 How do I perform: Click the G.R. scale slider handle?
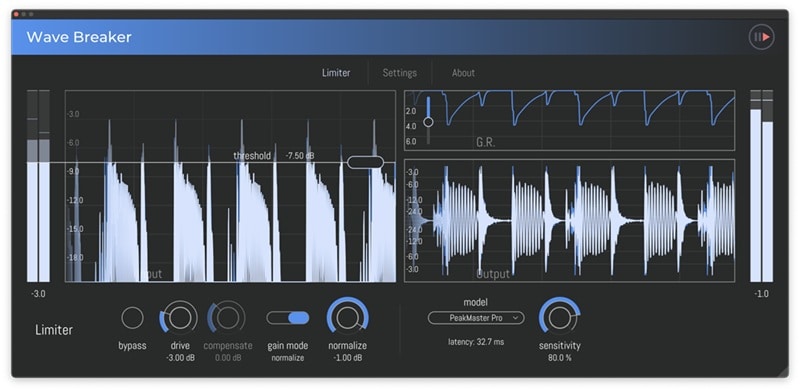tap(428, 122)
